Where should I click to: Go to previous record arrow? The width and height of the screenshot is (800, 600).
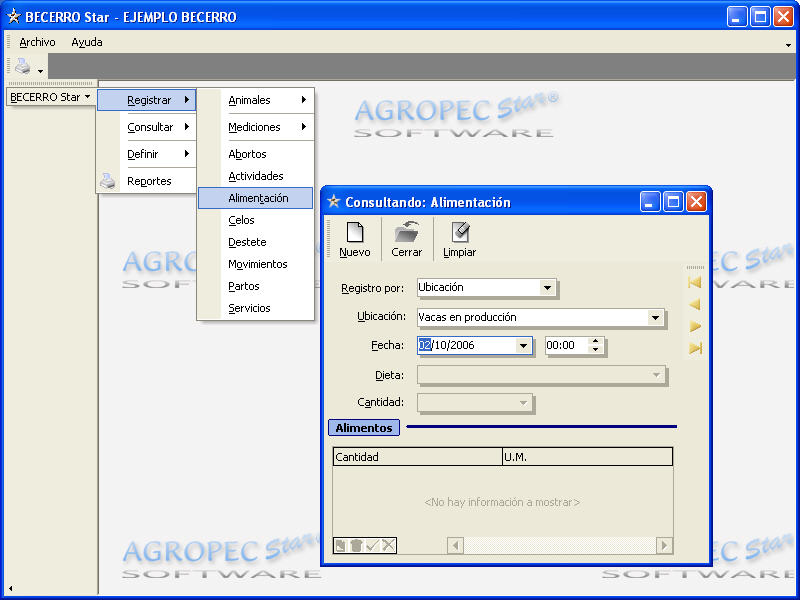coord(695,305)
